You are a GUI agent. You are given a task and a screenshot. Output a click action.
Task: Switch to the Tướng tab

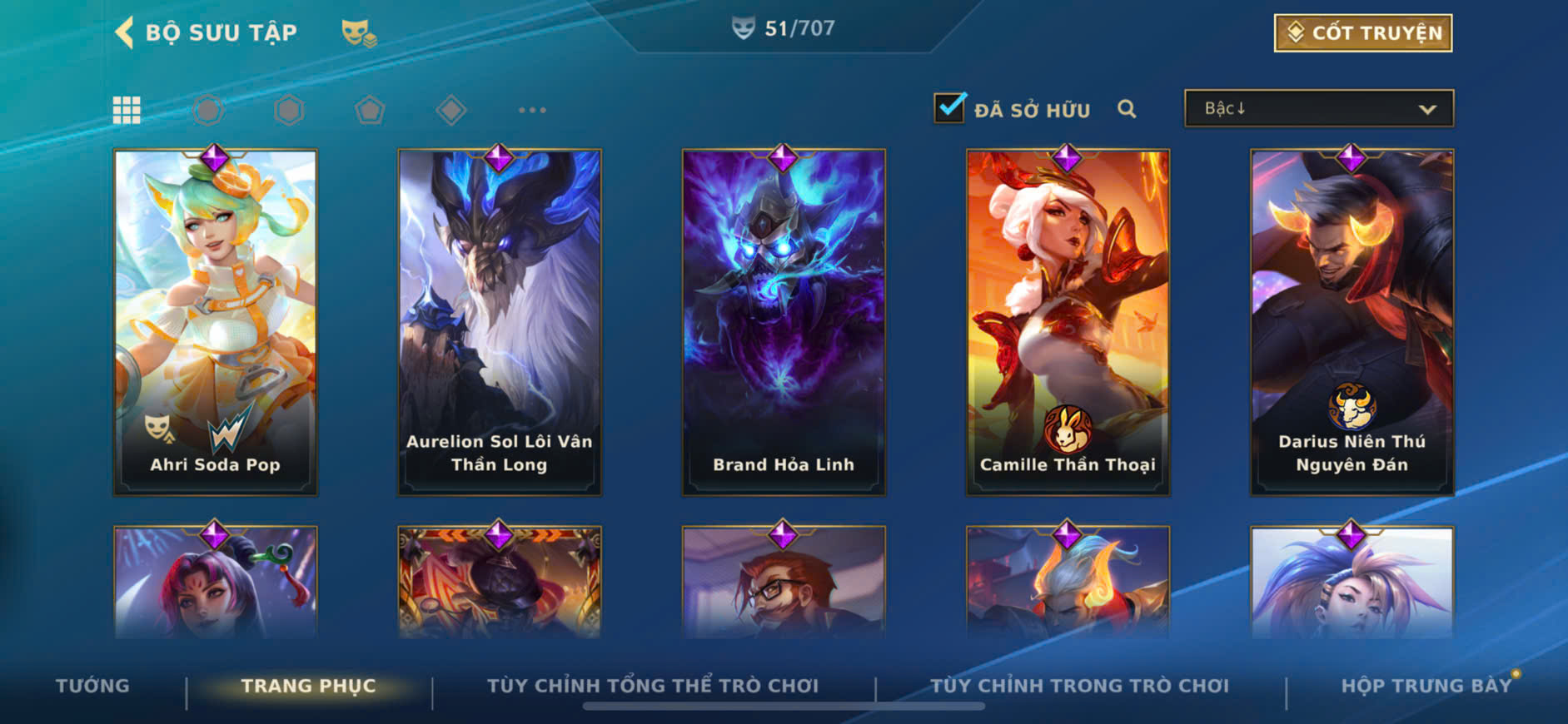coord(92,686)
